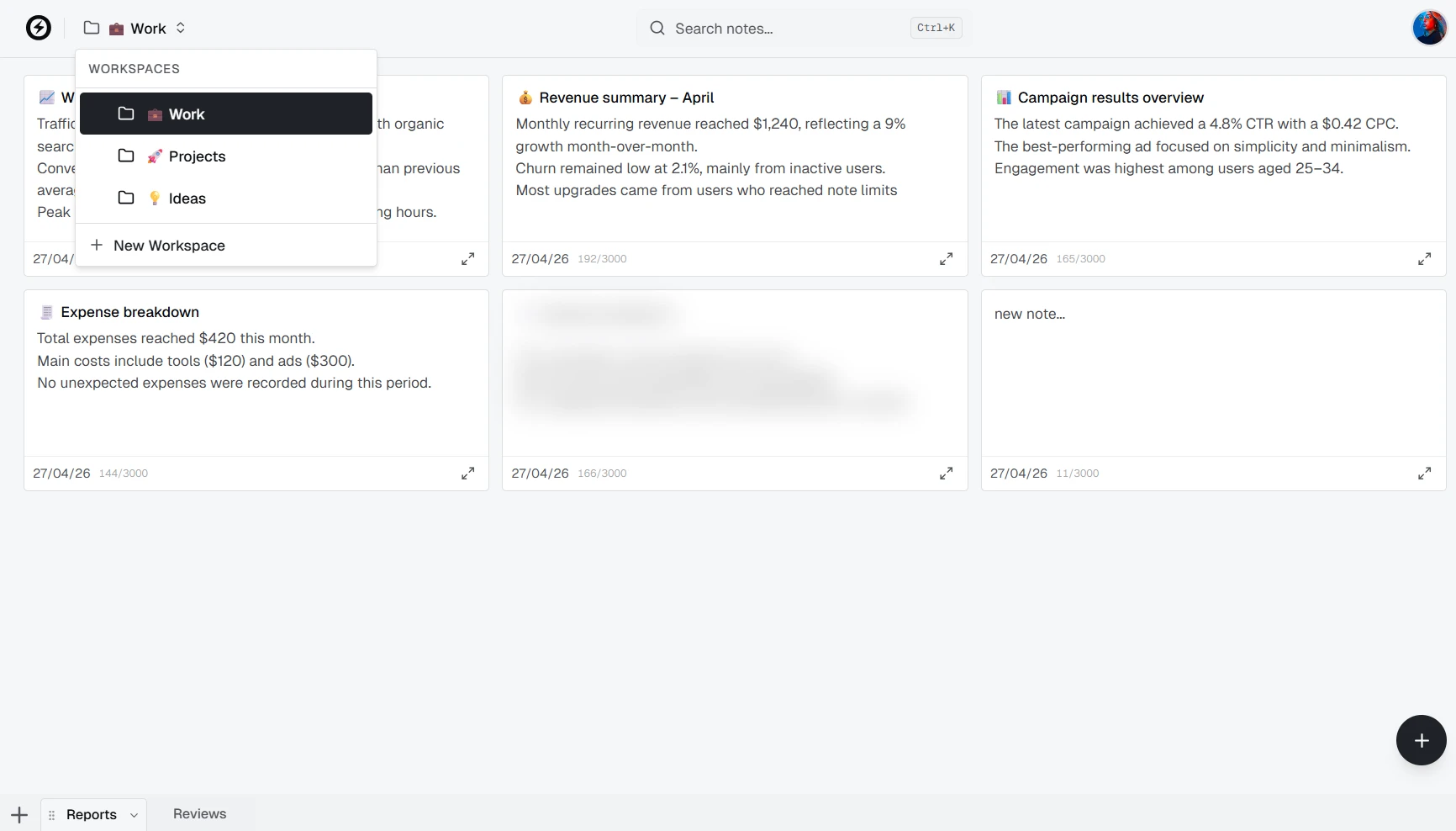Click the 11/3000 character count
This screenshot has height=831, width=1456.
tap(1077, 474)
